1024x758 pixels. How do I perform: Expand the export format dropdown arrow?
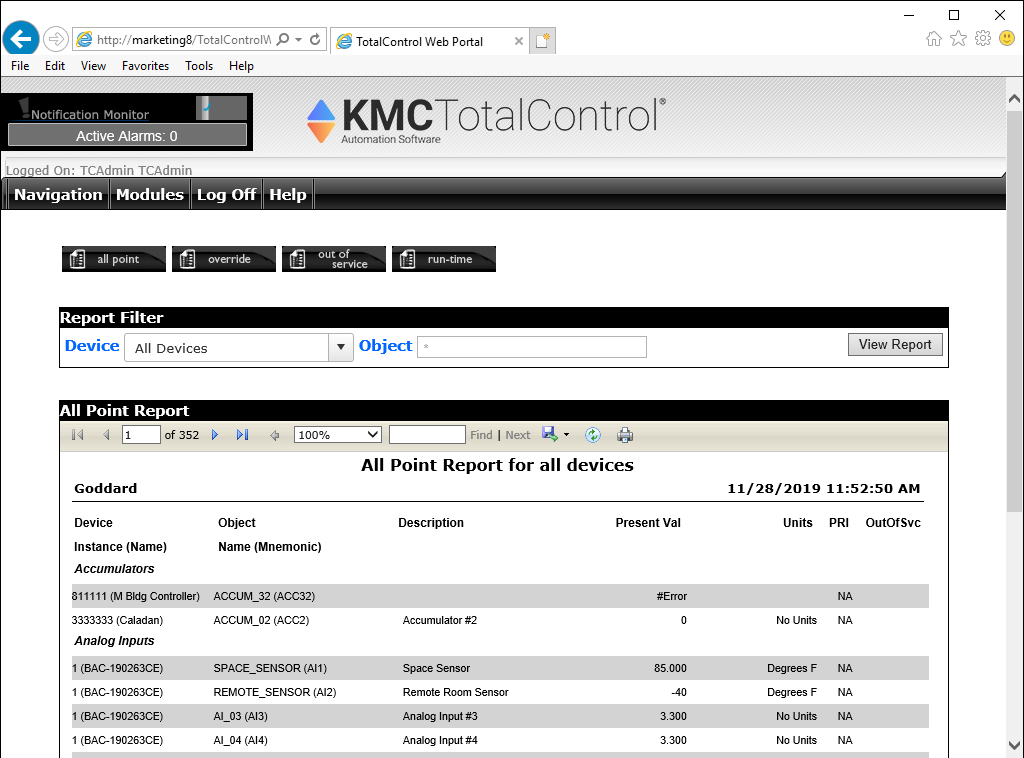click(566, 435)
